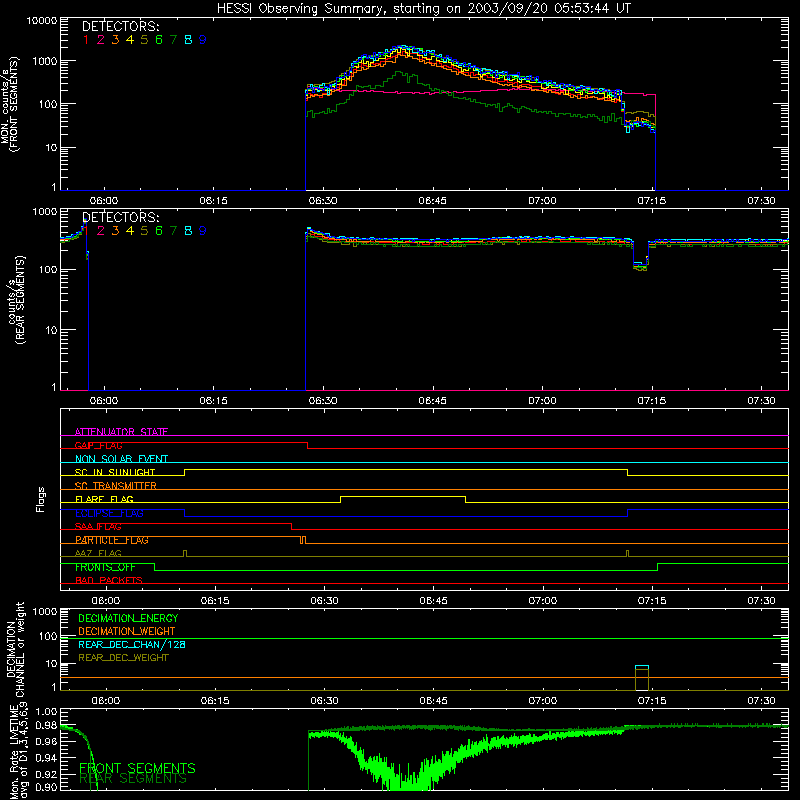
Task: Click the HESSI Observing Summary title text
Action: (x=423, y=9)
